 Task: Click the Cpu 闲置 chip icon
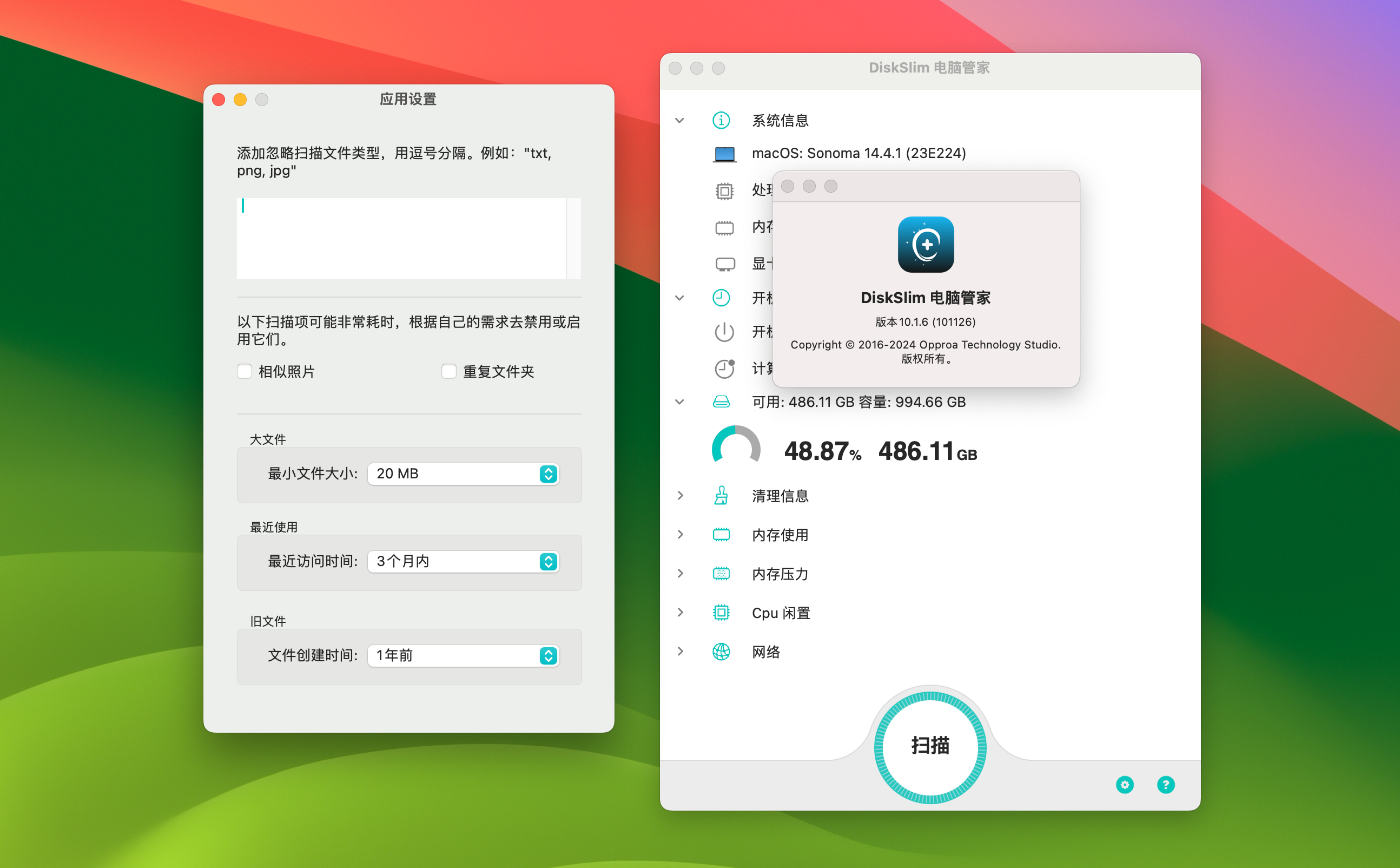click(x=721, y=613)
